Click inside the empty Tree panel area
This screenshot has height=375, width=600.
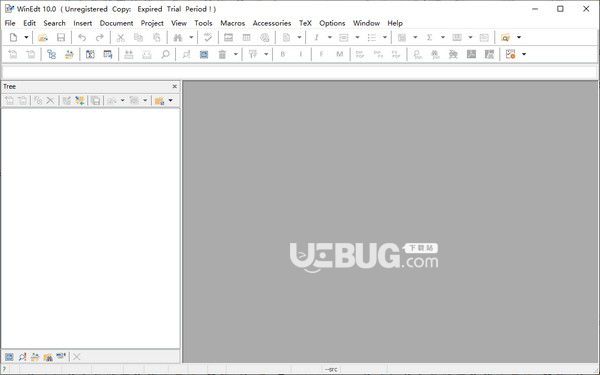pos(90,228)
